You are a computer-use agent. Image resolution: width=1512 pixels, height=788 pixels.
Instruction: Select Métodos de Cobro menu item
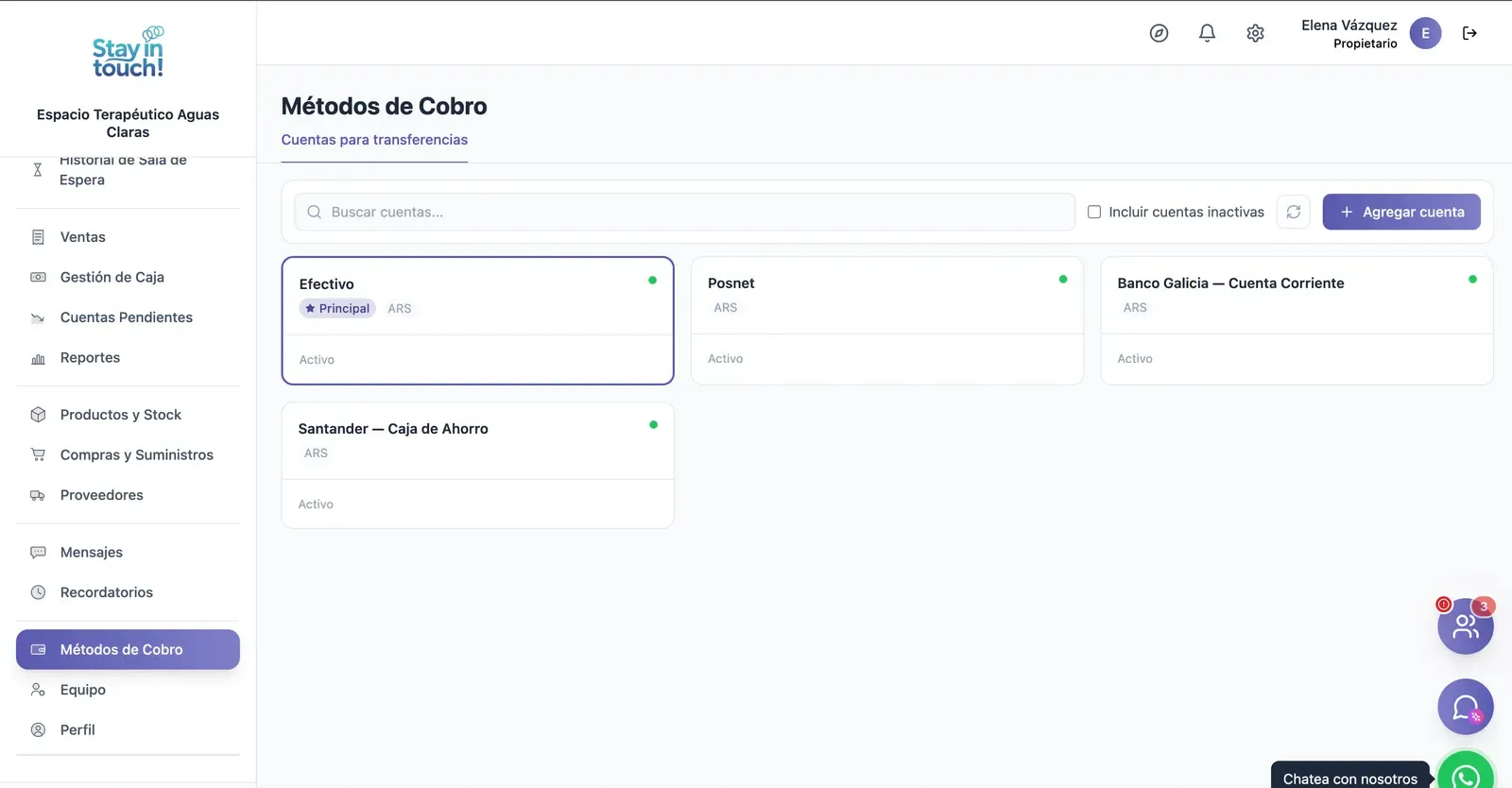(128, 649)
